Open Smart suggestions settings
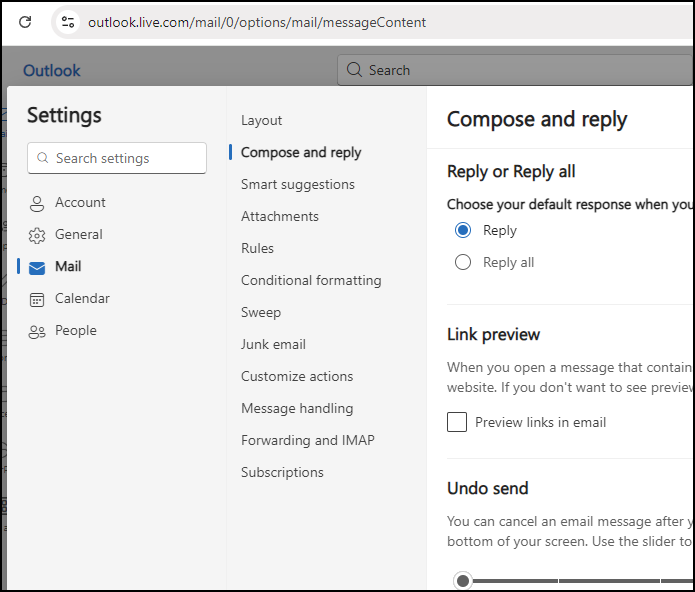 (x=298, y=184)
